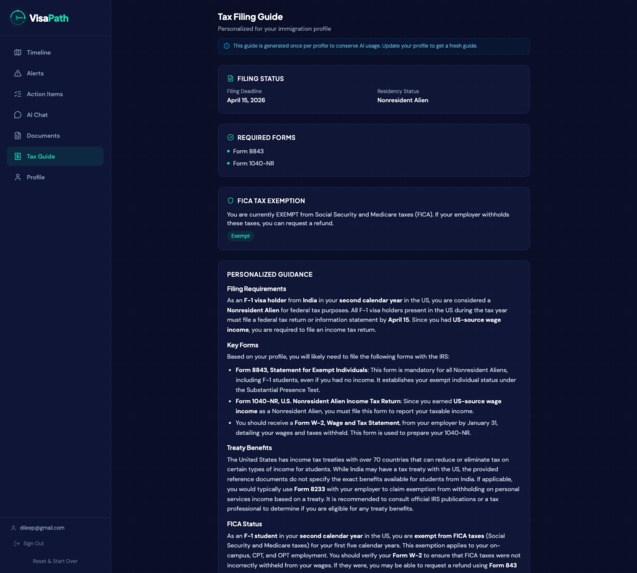637x573 pixels.
Task: Click the bold Form 843 text
Action: click(503, 566)
